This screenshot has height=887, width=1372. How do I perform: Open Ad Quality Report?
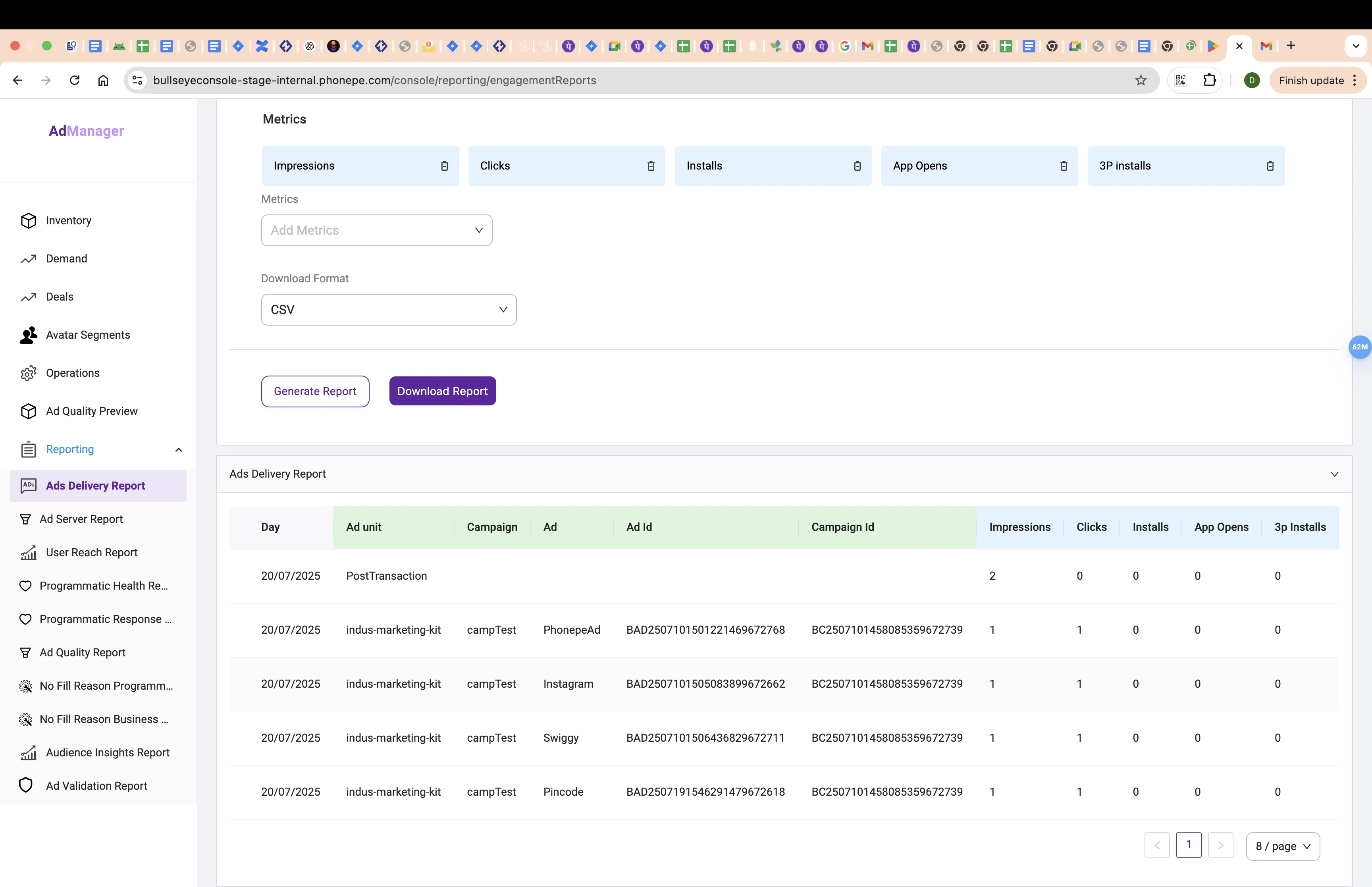pos(82,653)
